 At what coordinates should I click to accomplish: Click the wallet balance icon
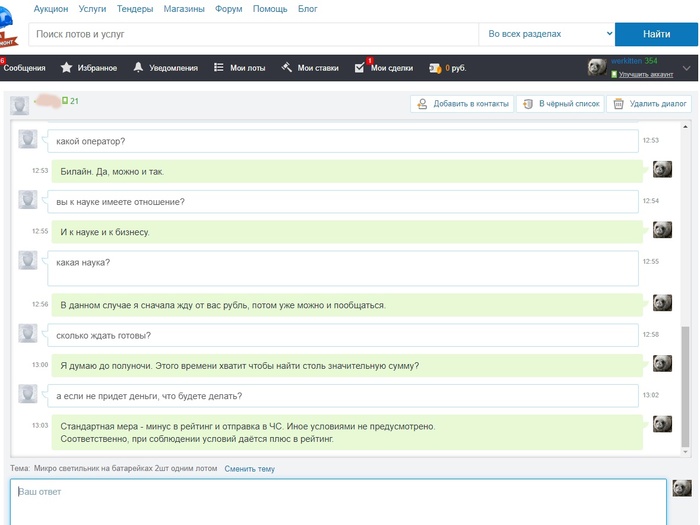pos(435,68)
